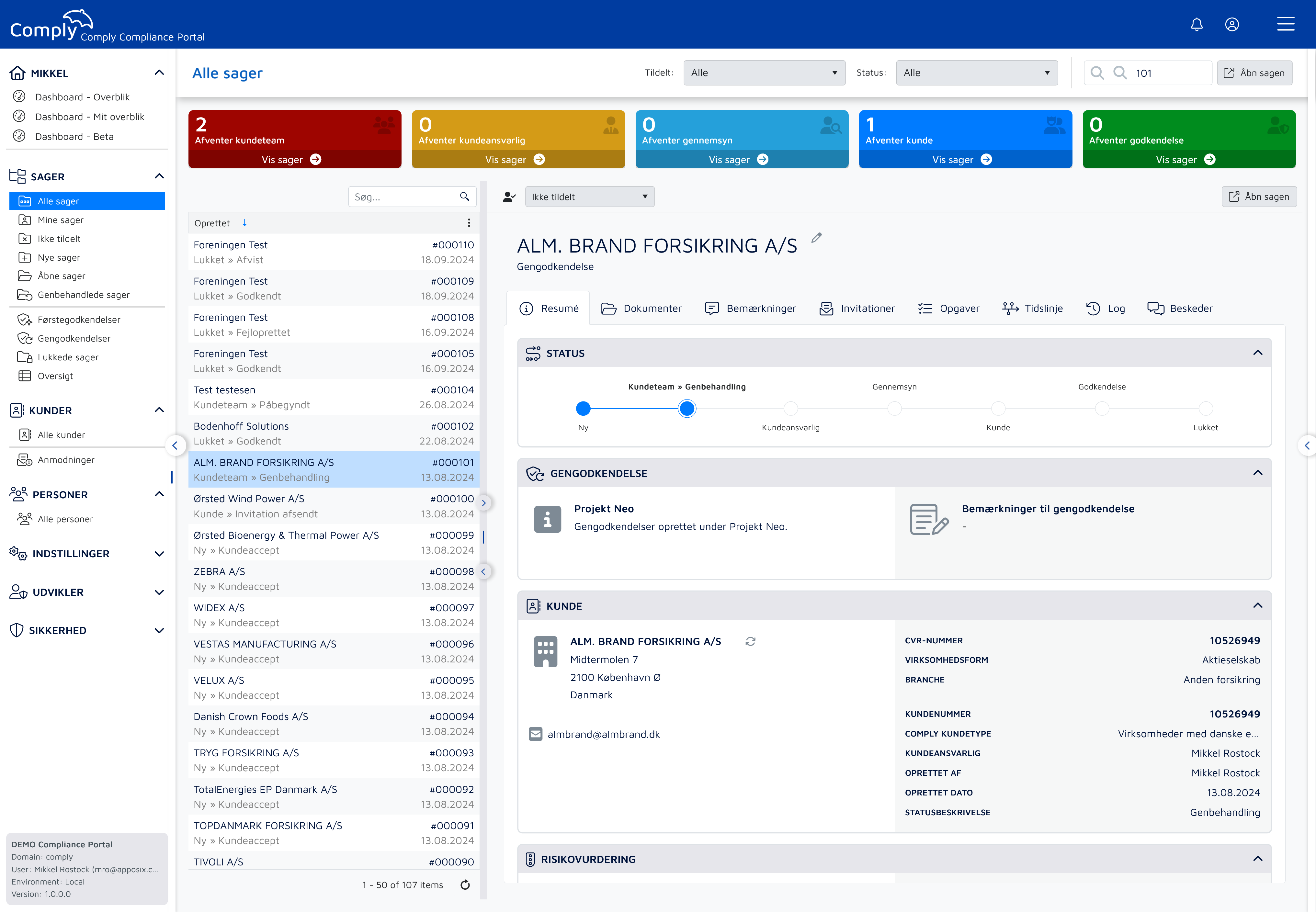Collapse the PERSONER sidebar section

coord(159,494)
